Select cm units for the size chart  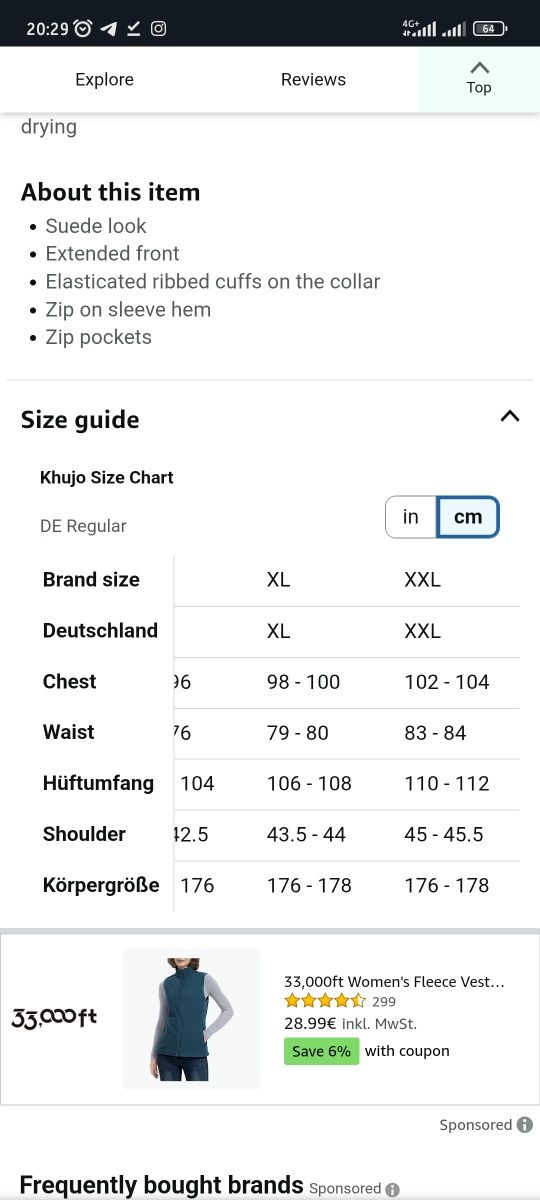click(468, 517)
